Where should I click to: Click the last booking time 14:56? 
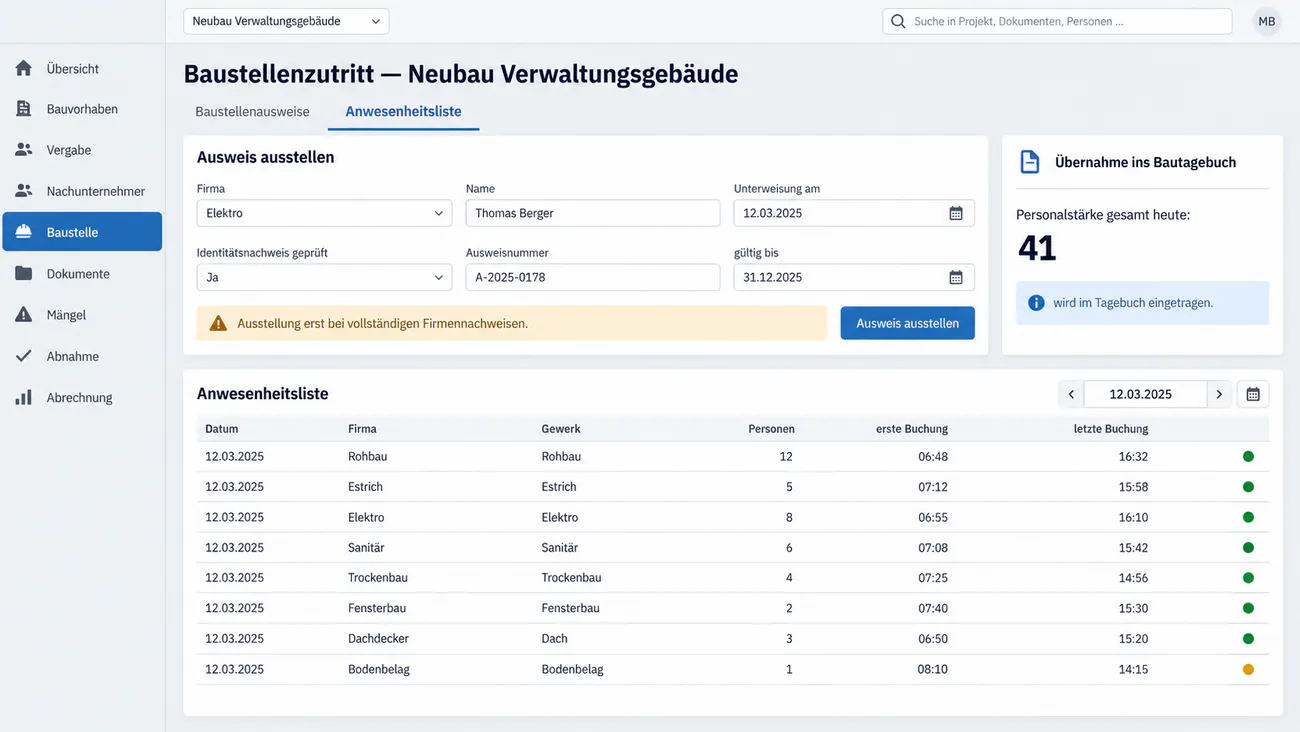pos(1133,578)
